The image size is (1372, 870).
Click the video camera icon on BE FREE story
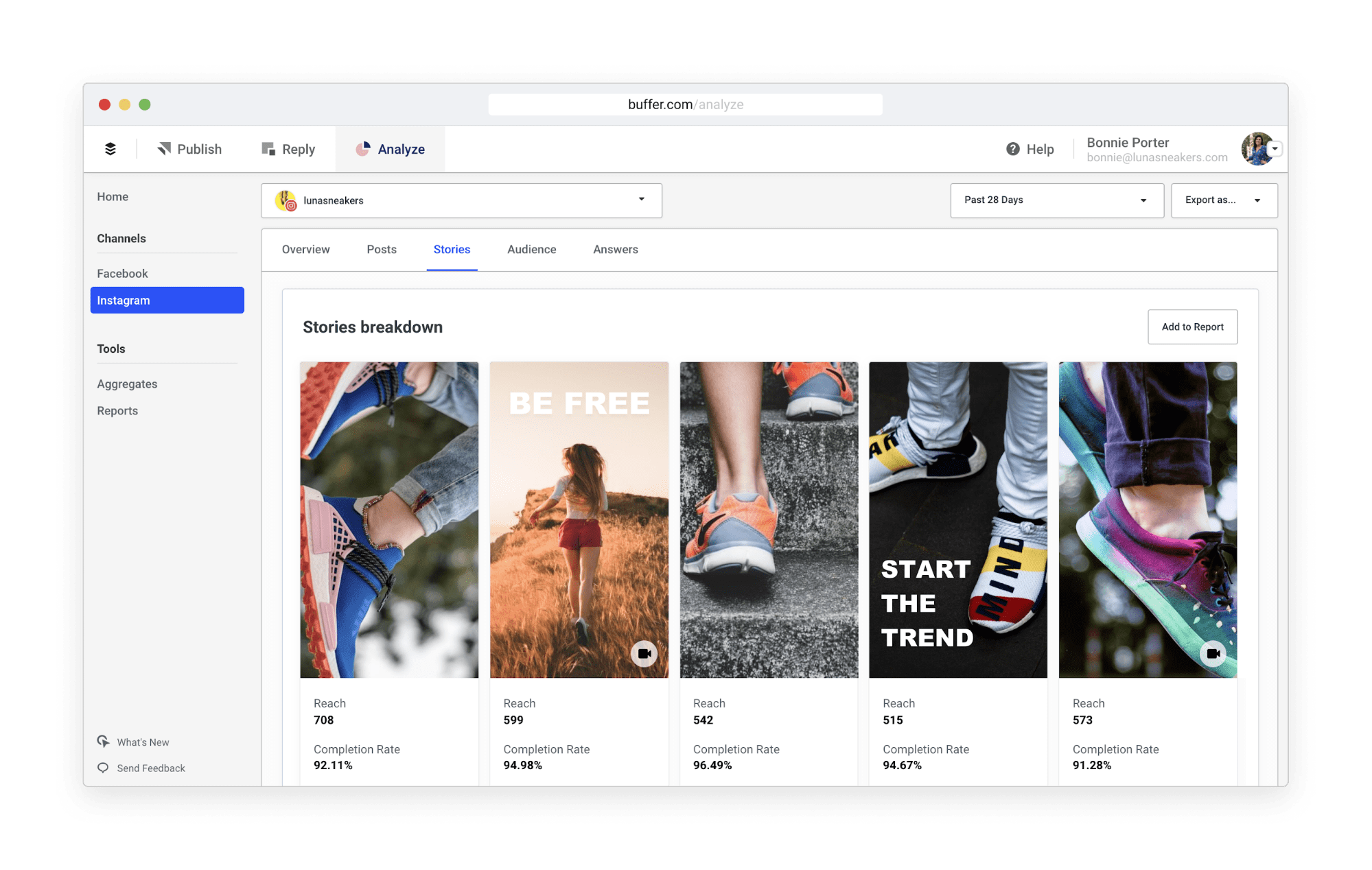click(x=644, y=654)
